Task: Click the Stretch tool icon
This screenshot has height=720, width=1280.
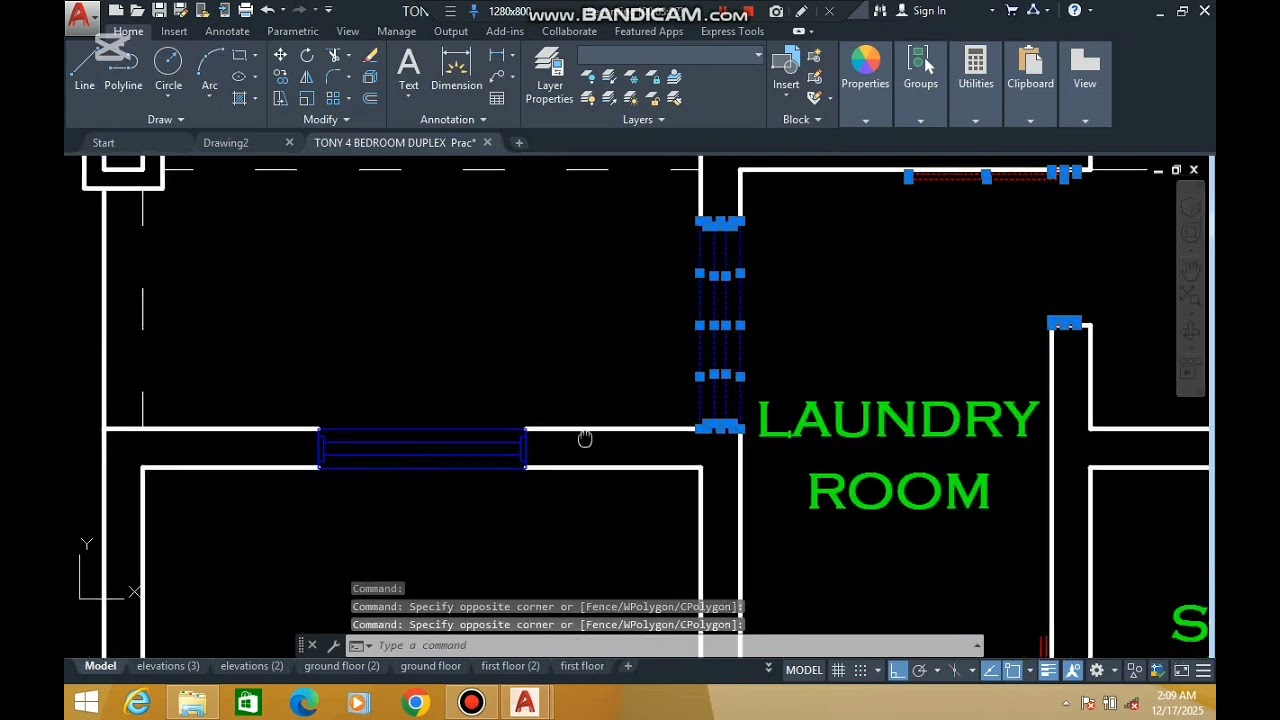Action: [x=280, y=98]
